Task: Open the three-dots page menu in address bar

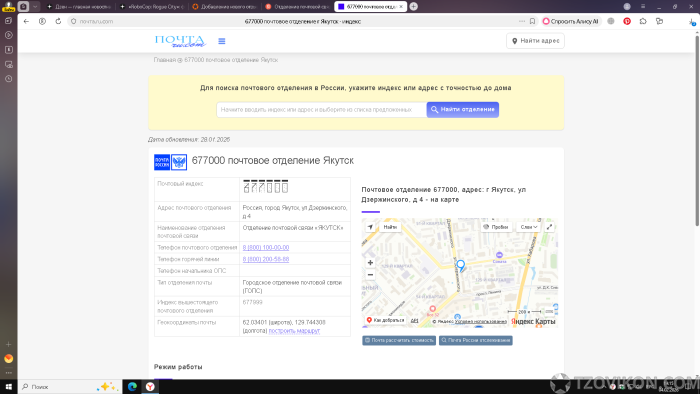Action: click(x=522, y=21)
